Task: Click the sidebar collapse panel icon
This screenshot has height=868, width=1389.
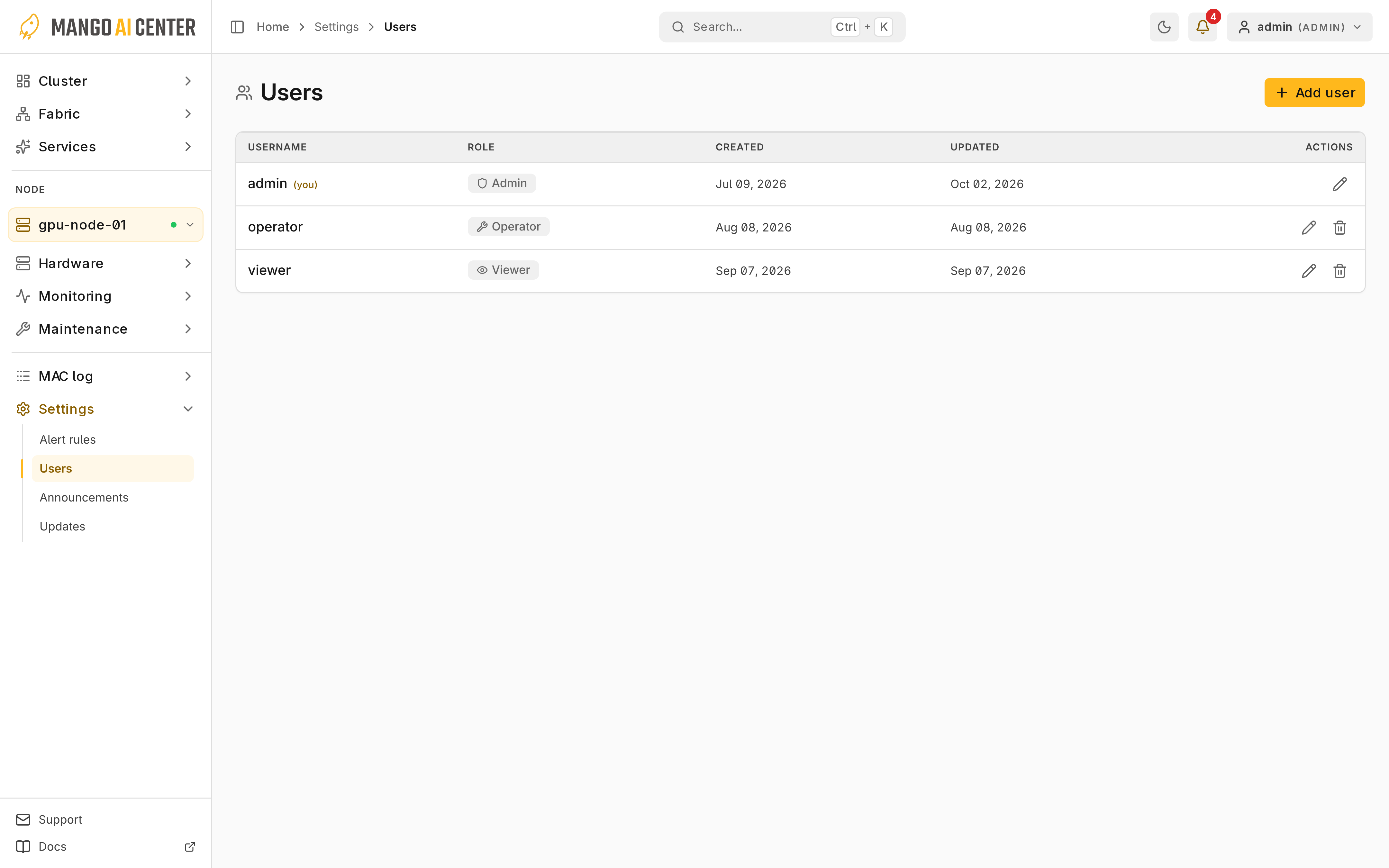Action: 237,27
